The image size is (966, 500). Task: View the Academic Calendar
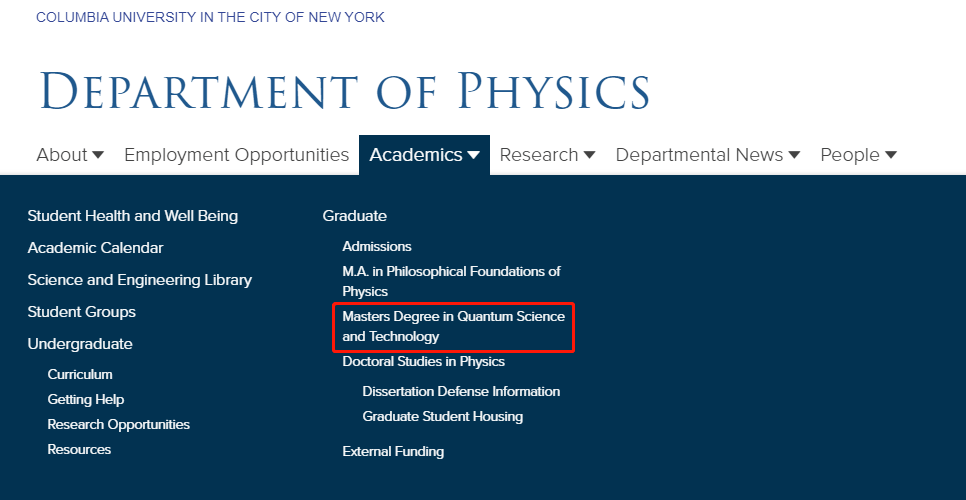95,248
